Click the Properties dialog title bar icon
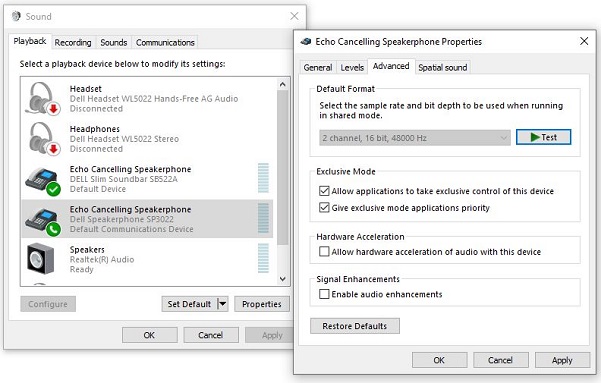 (x=306, y=41)
